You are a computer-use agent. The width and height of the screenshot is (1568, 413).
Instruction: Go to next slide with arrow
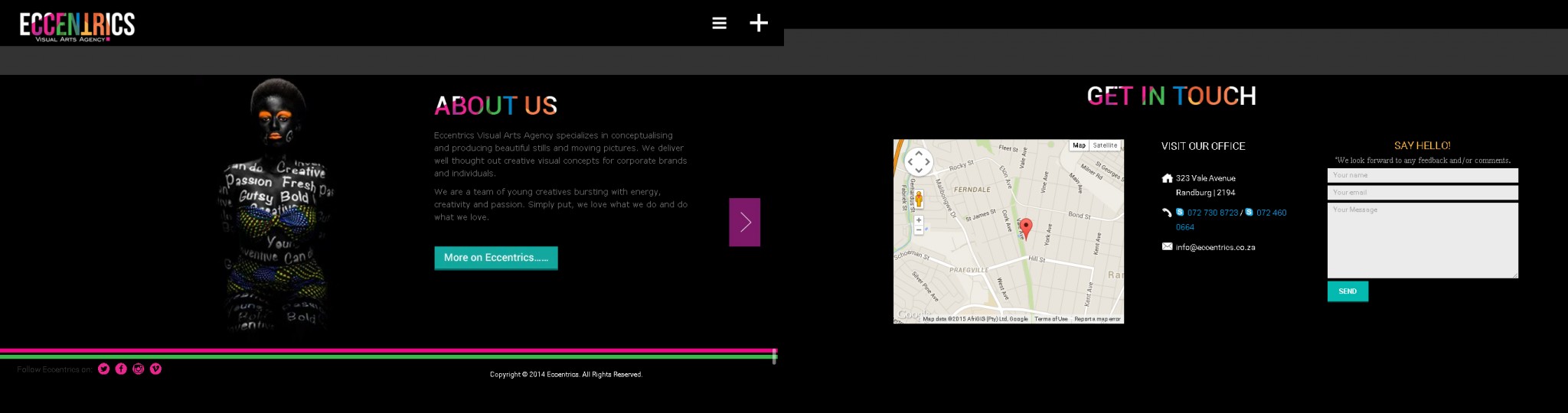click(744, 223)
